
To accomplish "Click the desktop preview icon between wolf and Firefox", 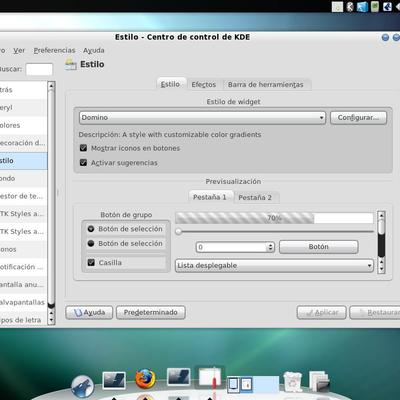I will click(114, 381).
